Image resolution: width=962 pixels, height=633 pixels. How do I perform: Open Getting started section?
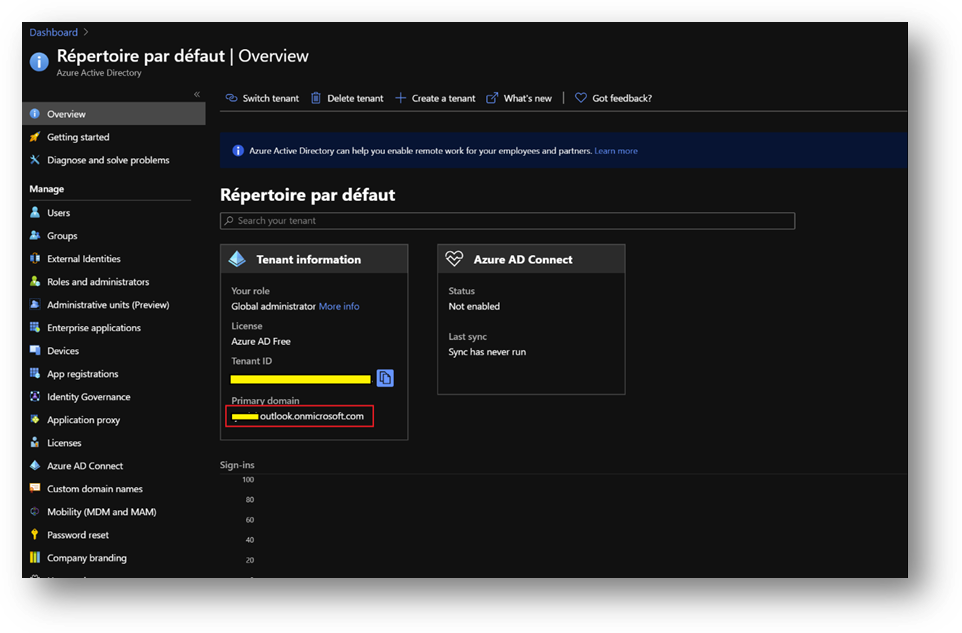(78, 137)
